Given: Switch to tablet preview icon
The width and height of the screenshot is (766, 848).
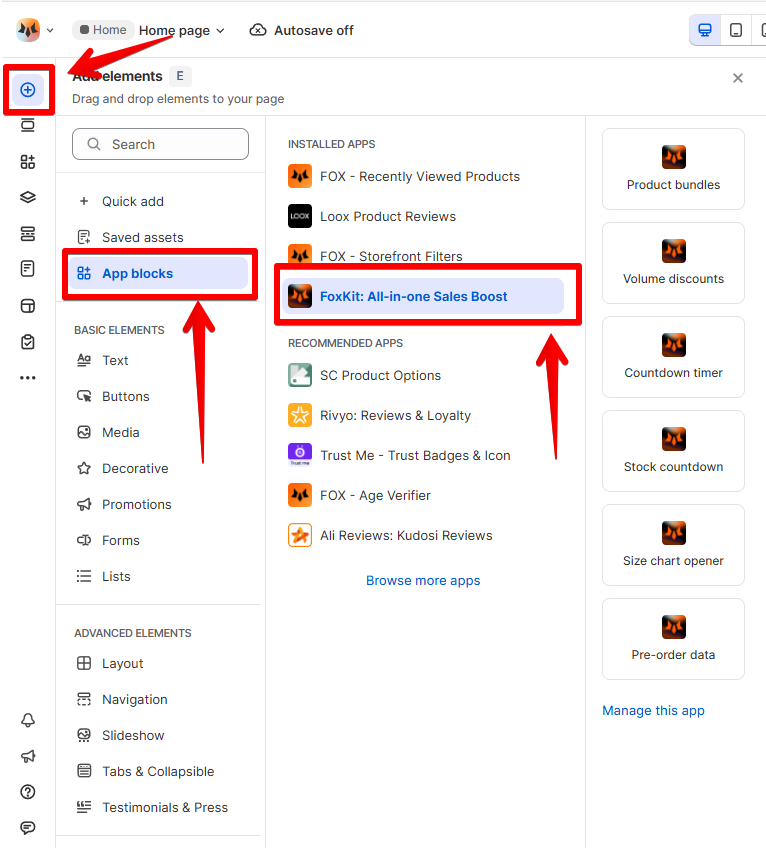Looking at the screenshot, I should coord(736,30).
